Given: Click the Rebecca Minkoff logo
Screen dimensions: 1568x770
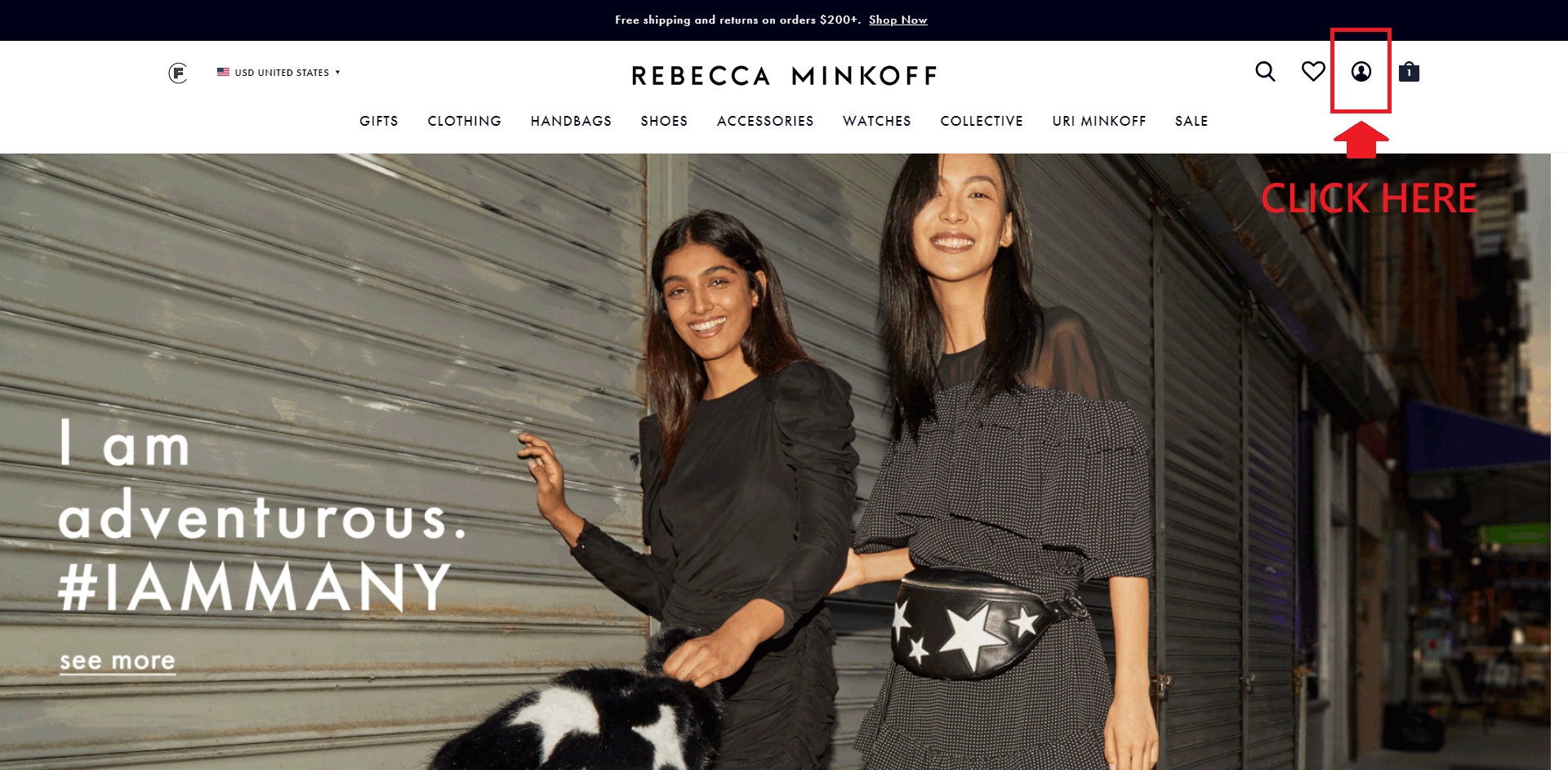Looking at the screenshot, I should tap(784, 76).
